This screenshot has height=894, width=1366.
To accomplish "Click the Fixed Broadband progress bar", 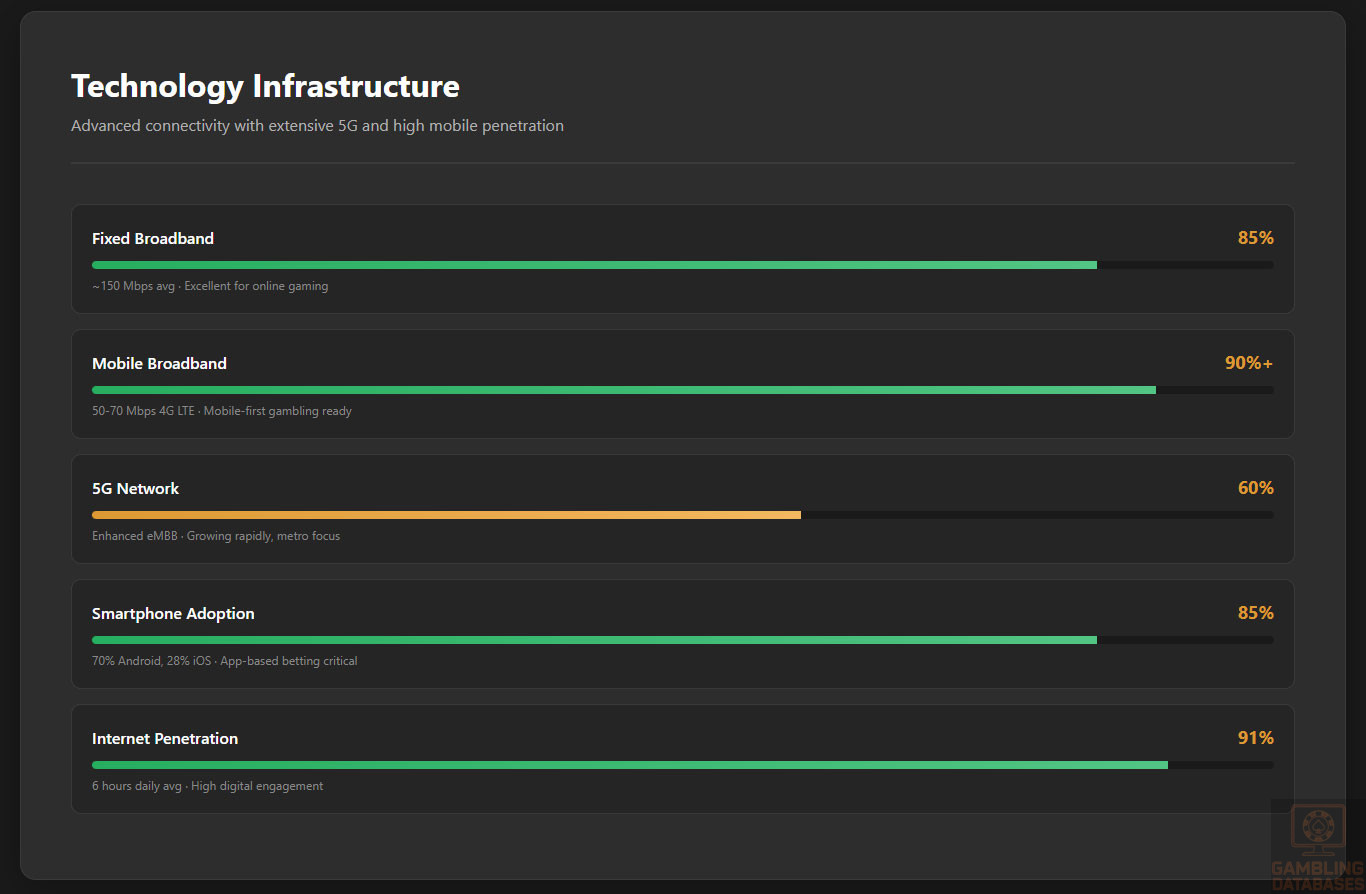I will point(594,265).
